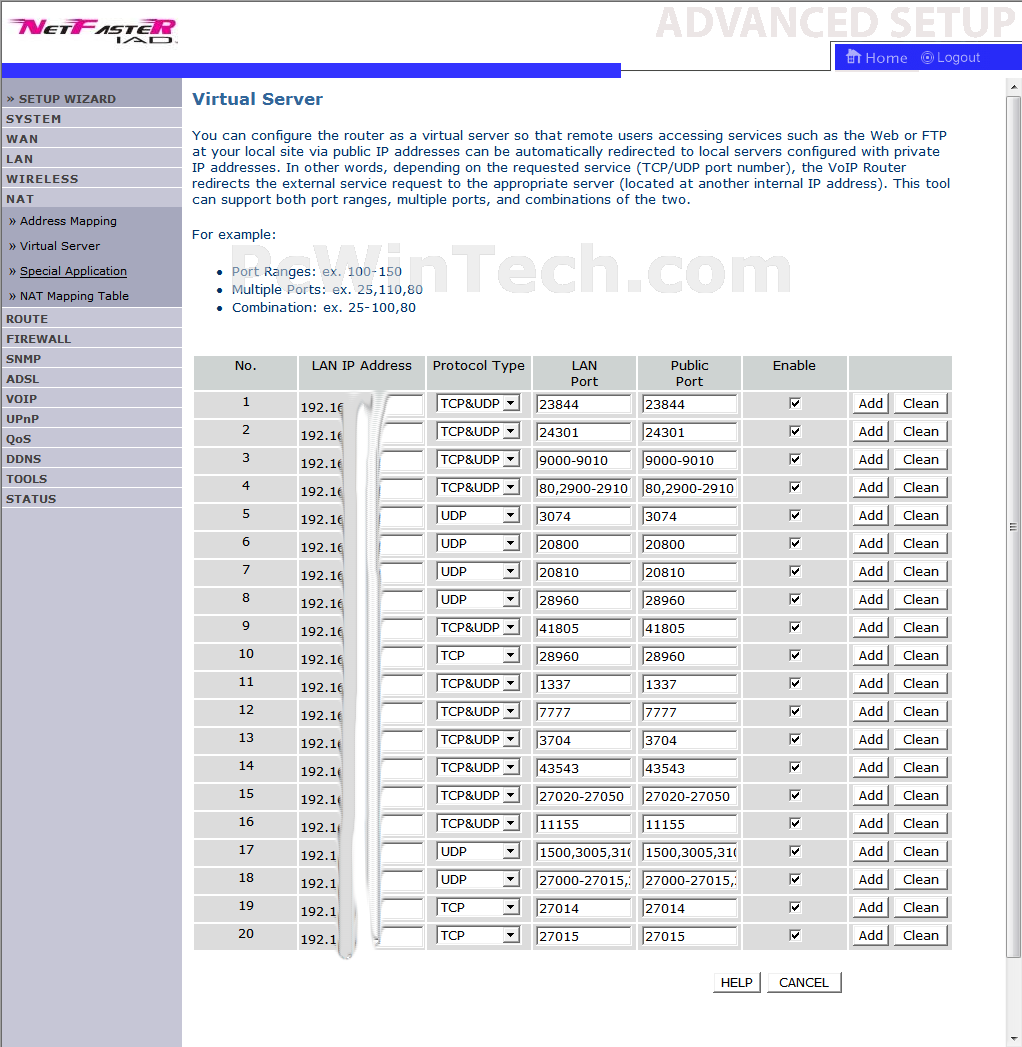Click the NetFaster IAD logo
This screenshot has height=1047, width=1022.
click(x=93, y=30)
